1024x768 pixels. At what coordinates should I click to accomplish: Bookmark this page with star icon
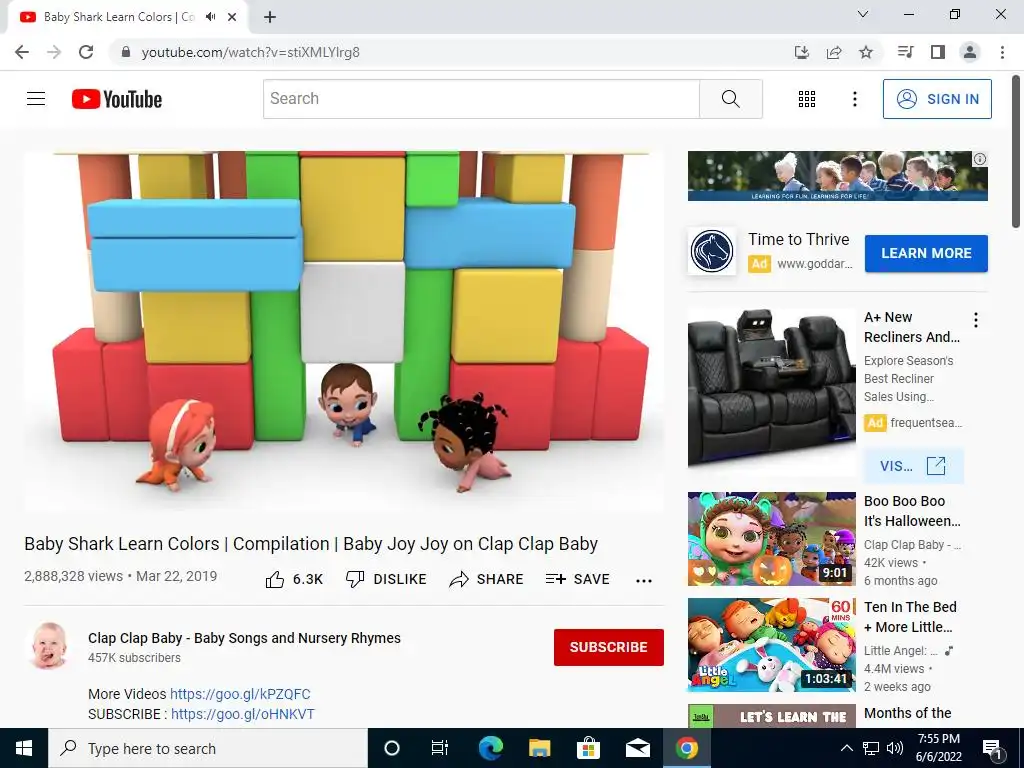click(866, 52)
